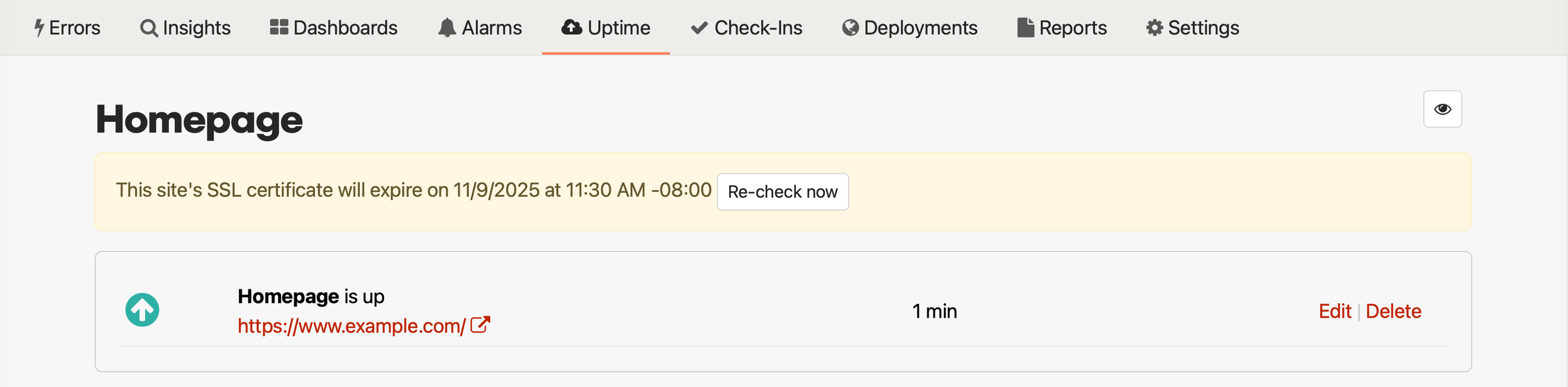The height and width of the screenshot is (387, 1568).
Task: Click the Insights magnifying glass icon
Action: click(148, 27)
